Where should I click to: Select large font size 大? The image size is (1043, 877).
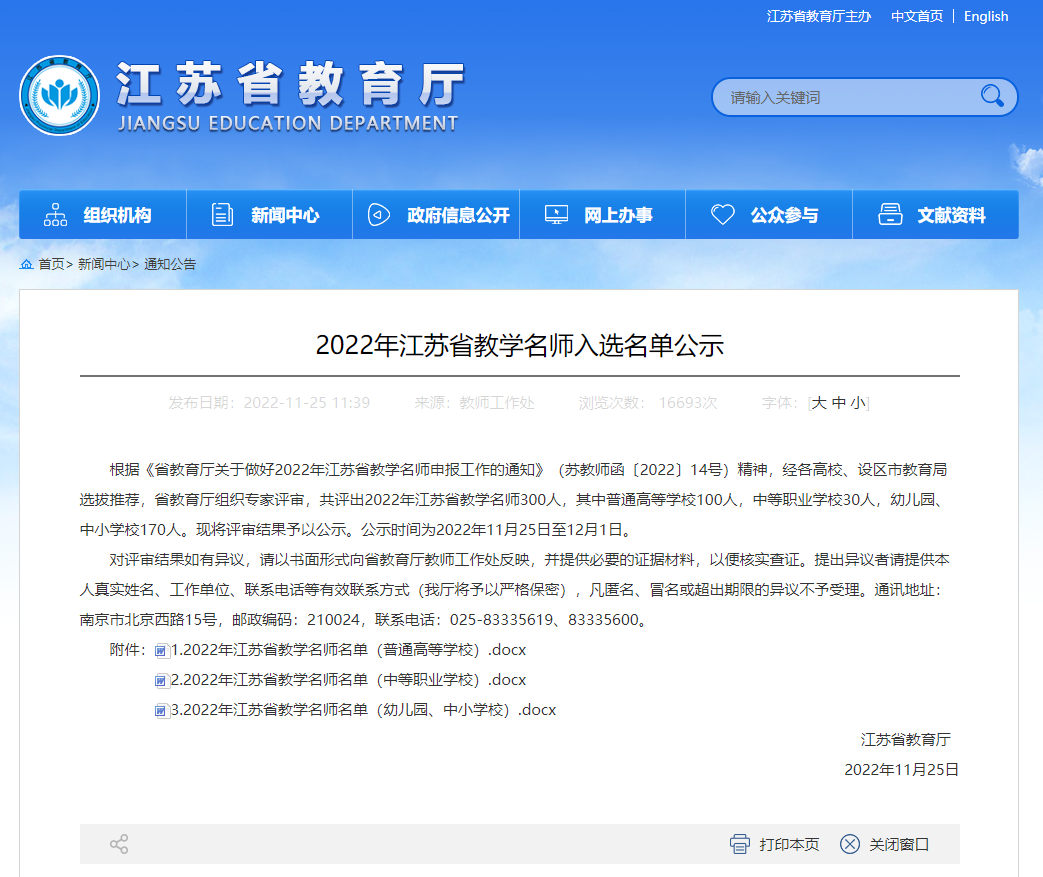coord(819,403)
